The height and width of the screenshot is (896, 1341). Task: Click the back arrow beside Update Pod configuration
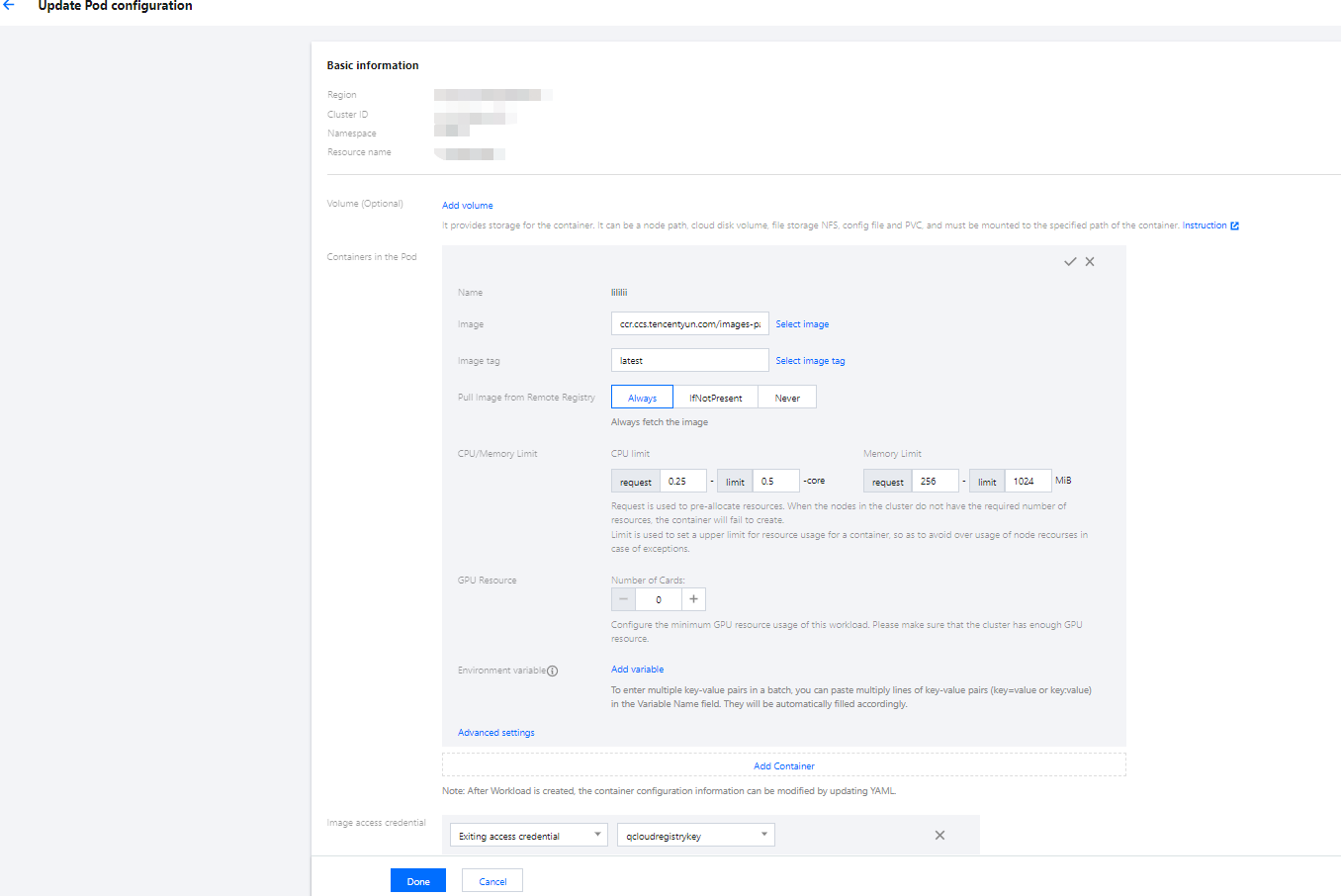(9, 6)
